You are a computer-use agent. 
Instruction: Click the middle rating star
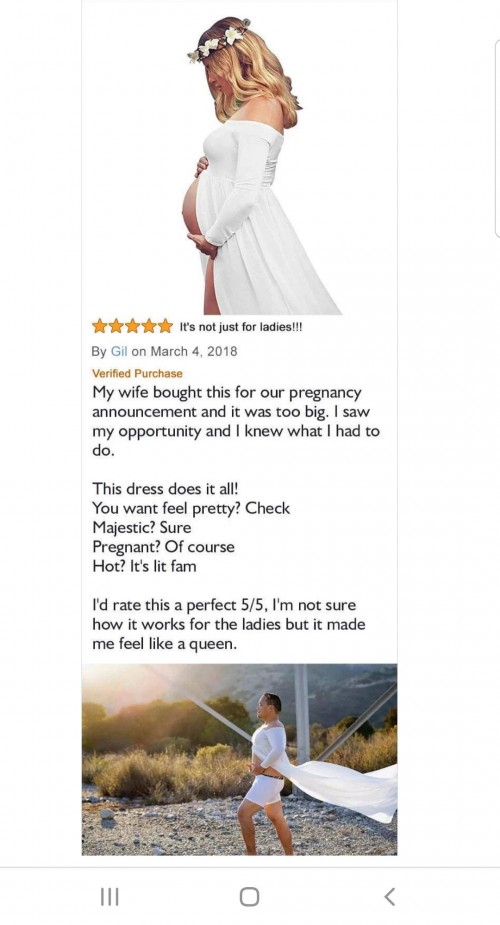click(x=133, y=326)
